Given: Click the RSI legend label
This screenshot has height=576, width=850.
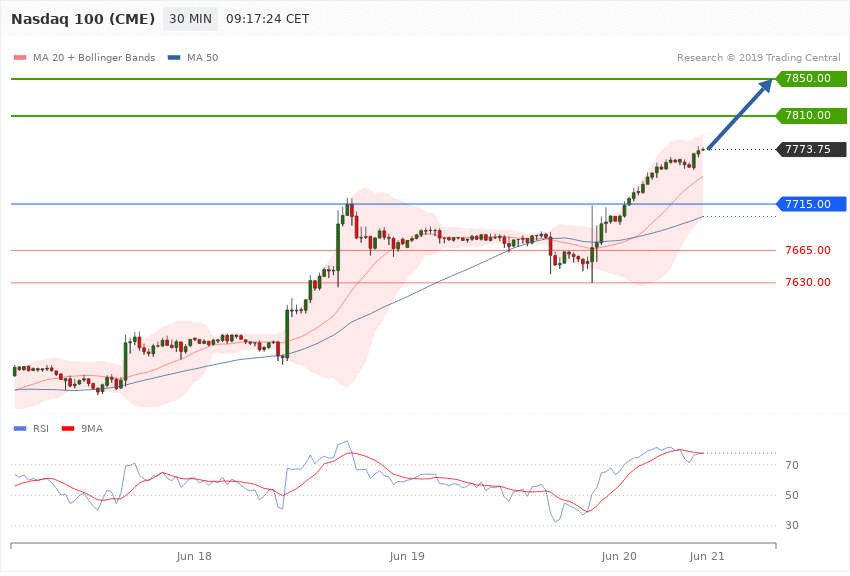Looking at the screenshot, I should tap(41, 429).
